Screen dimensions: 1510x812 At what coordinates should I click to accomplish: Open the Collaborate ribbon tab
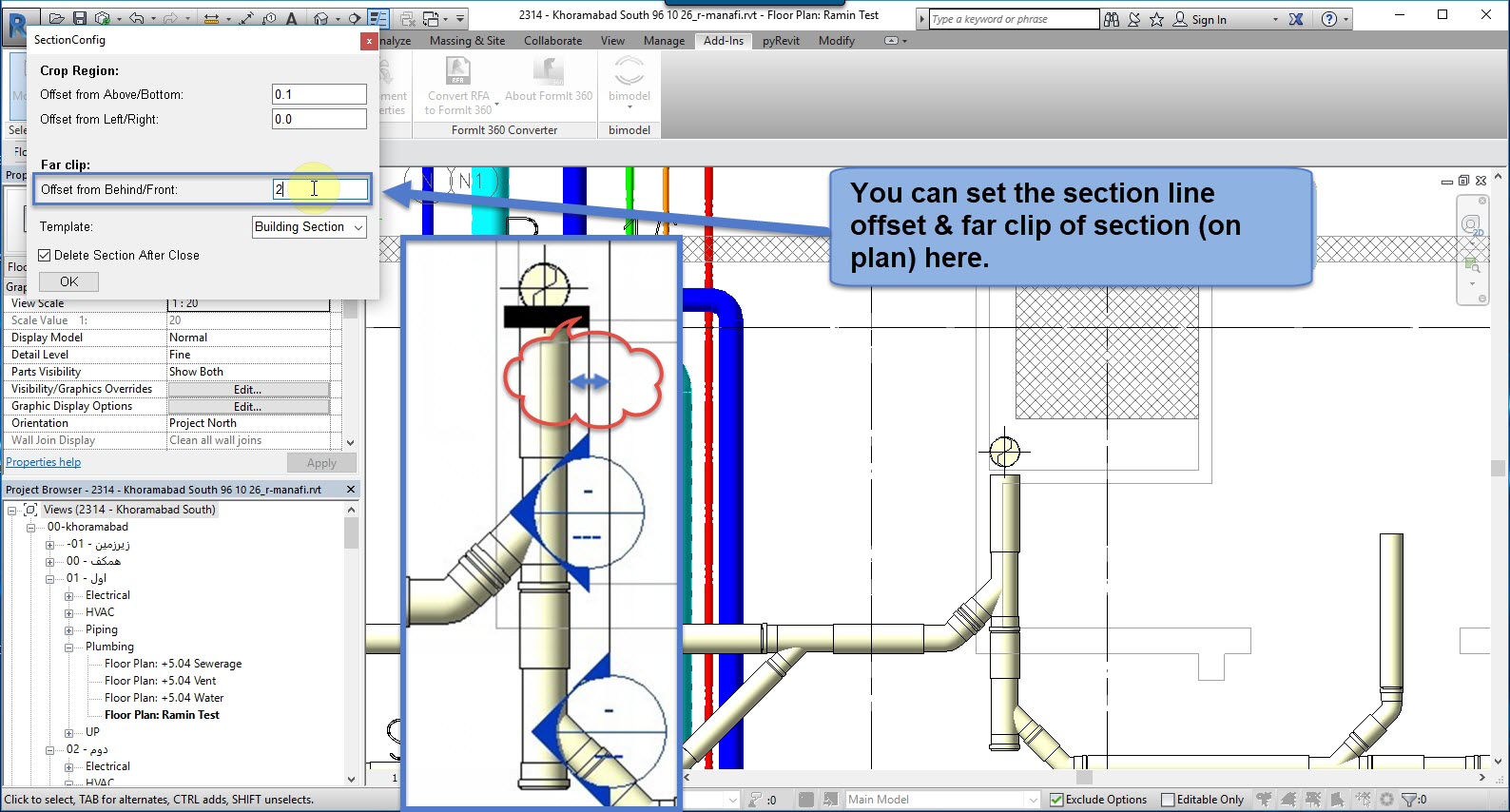click(552, 41)
